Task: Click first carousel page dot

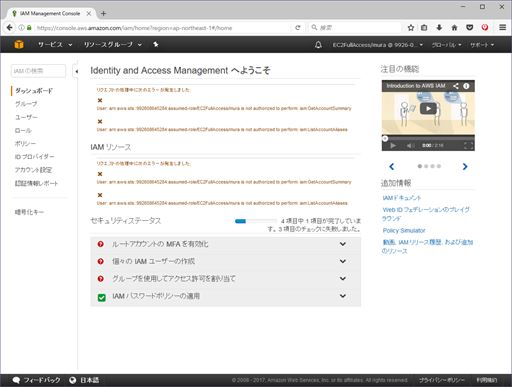Action: click(420, 166)
